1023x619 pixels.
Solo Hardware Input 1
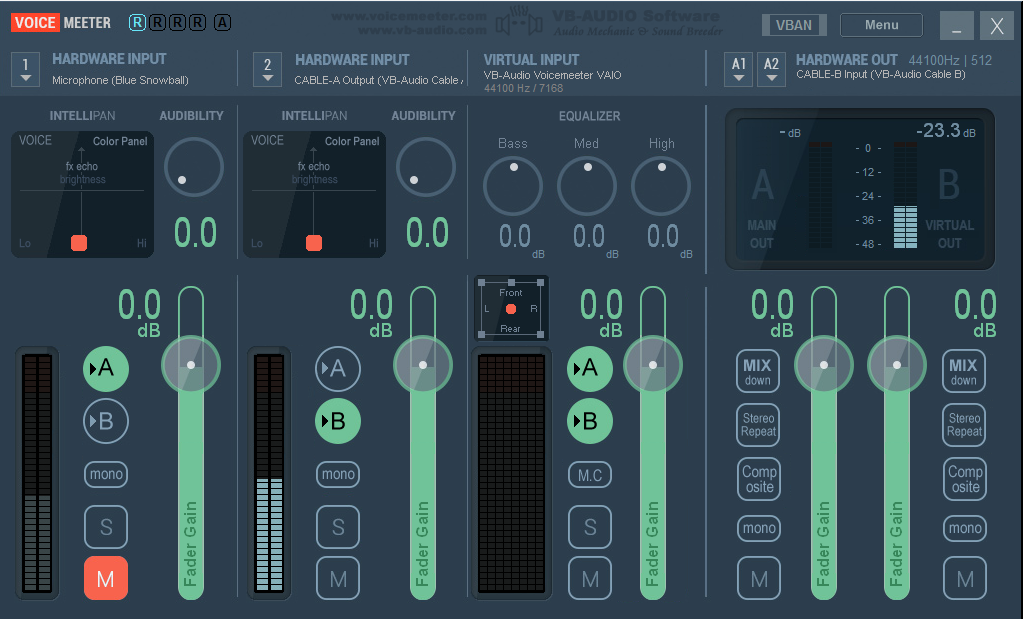pyautogui.click(x=106, y=526)
